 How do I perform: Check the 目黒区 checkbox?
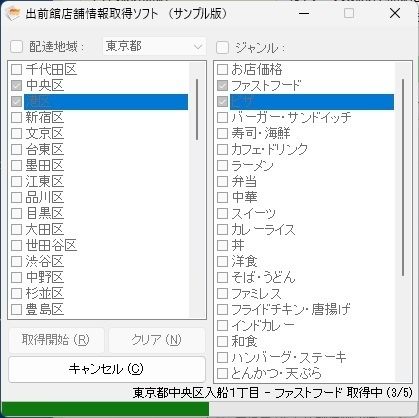16,213
